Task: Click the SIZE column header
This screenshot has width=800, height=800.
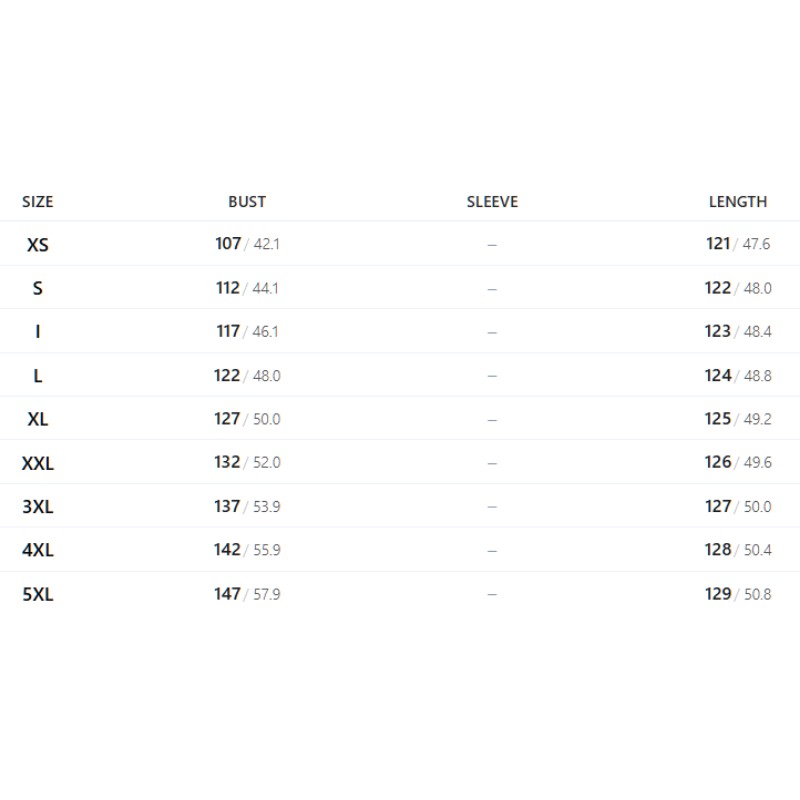Action: click(37, 202)
